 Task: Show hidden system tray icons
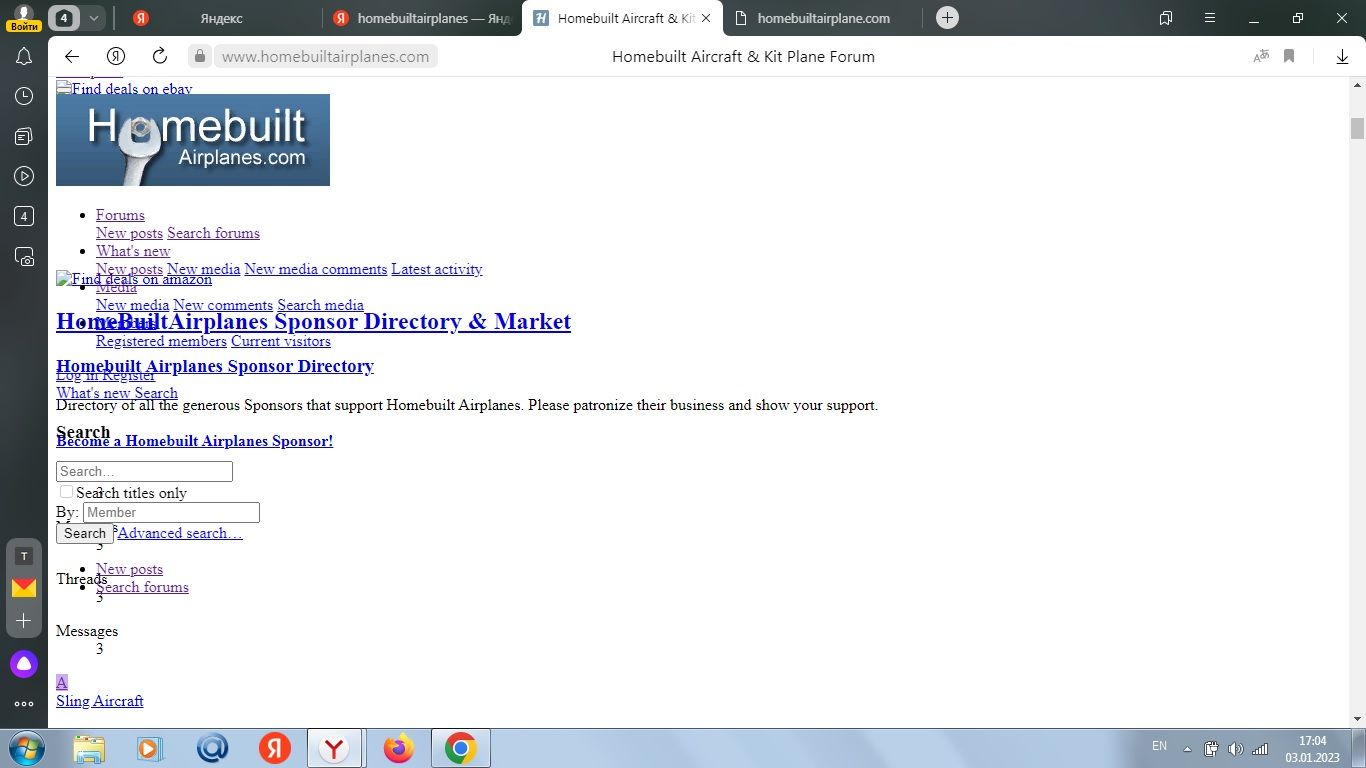pos(1187,749)
